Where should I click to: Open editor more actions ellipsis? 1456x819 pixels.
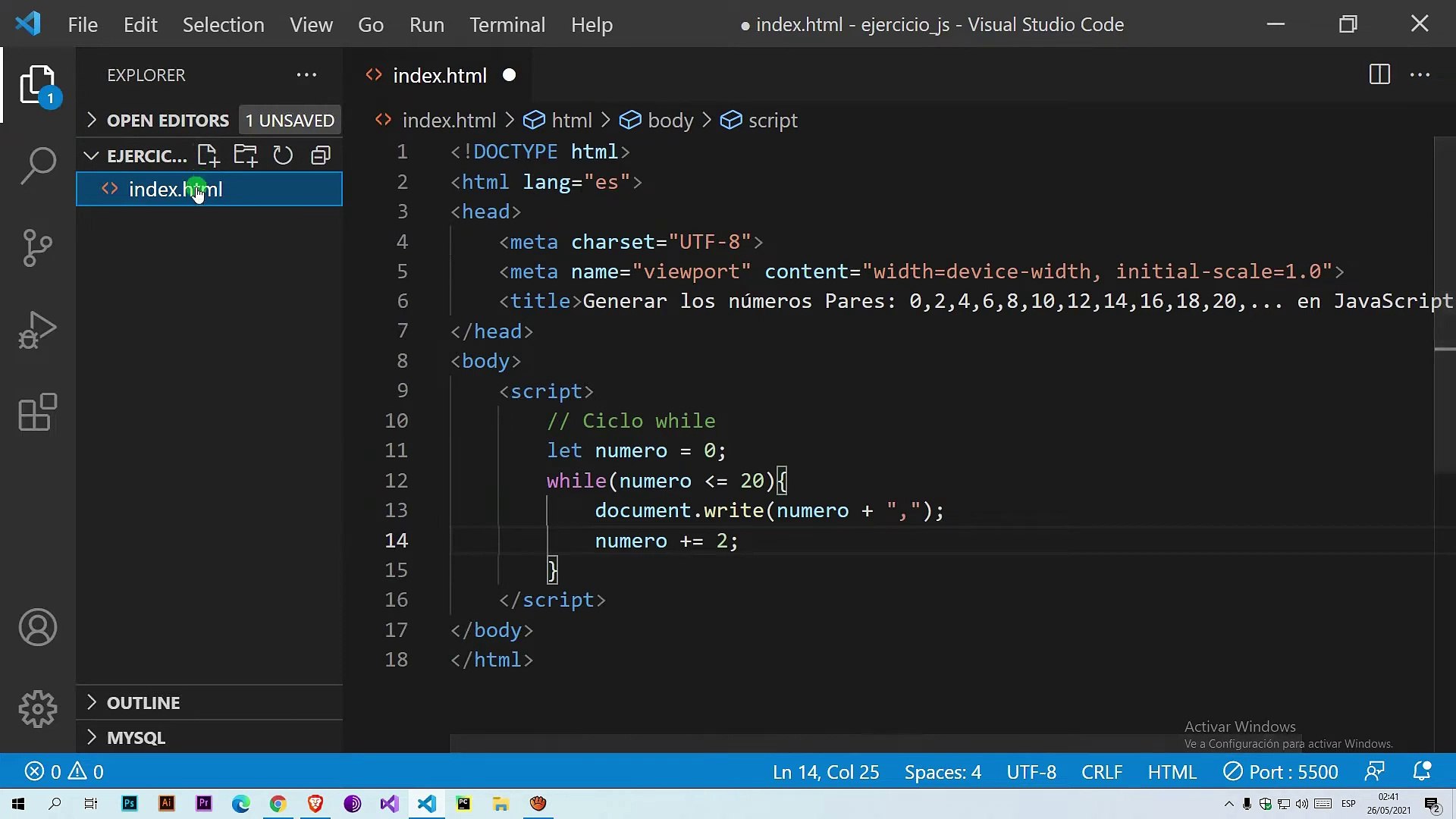[1420, 75]
